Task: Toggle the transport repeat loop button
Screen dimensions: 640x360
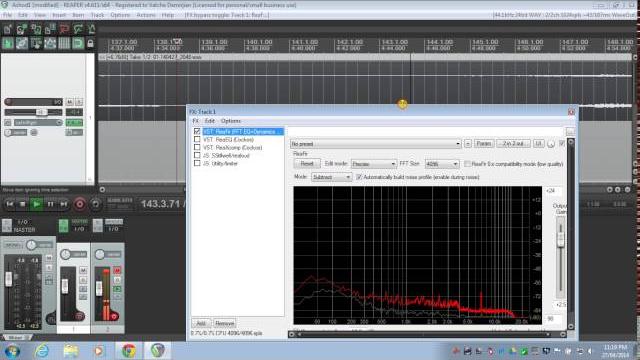Action: click(95, 204)
